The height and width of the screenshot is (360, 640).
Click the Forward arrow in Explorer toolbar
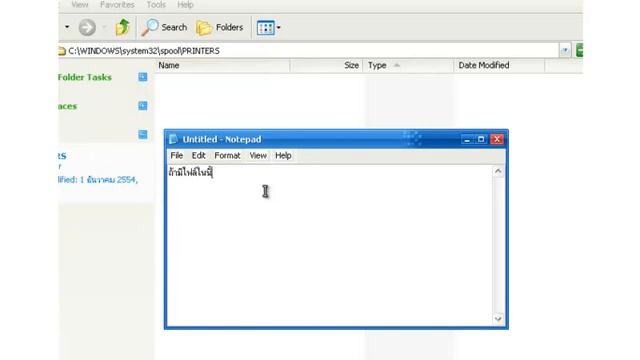click(x=87, y=27)
